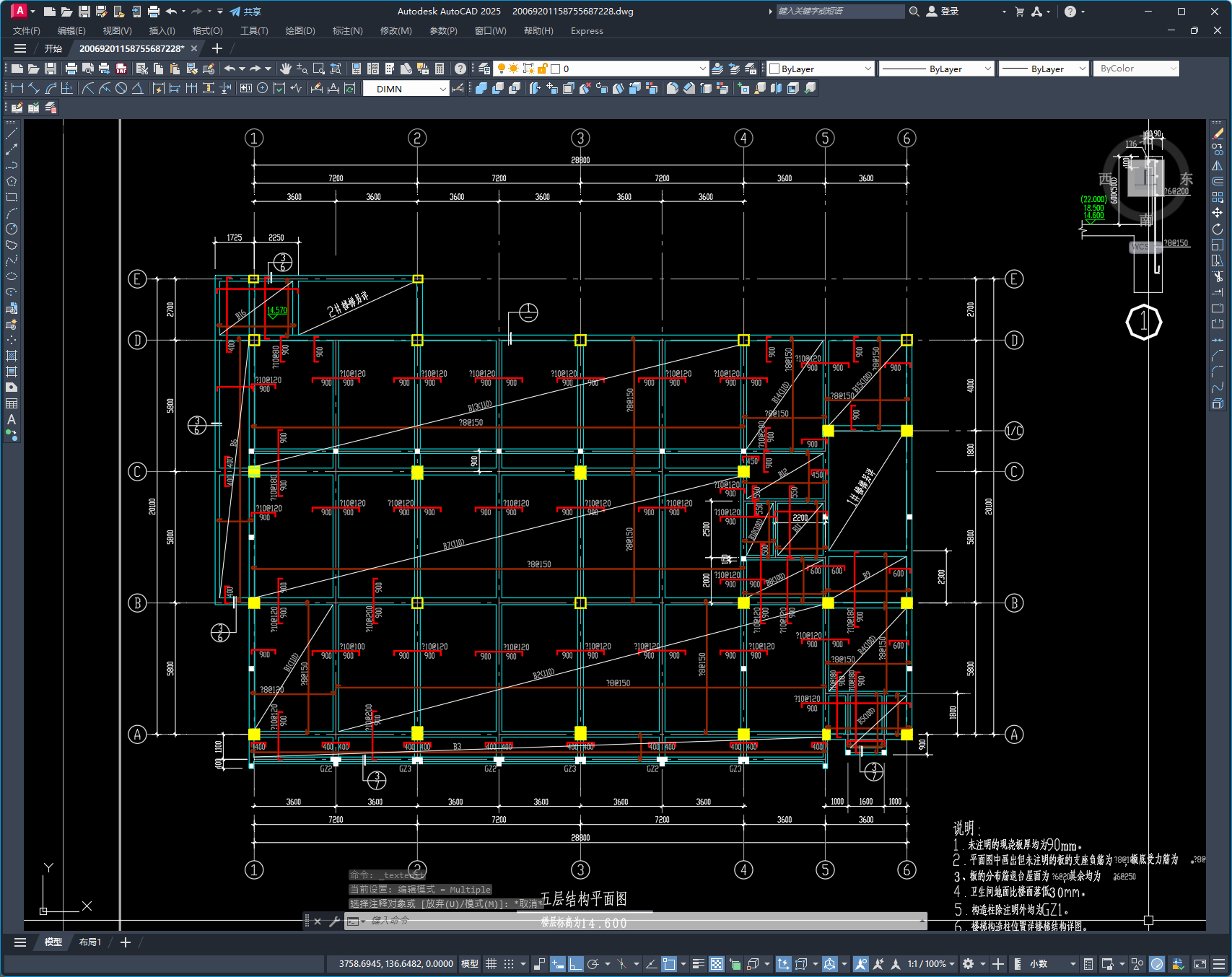This screenshot has height=977, width=1232.
Task: Open the 标注(N) menu
Action: (x=347, y=31)
